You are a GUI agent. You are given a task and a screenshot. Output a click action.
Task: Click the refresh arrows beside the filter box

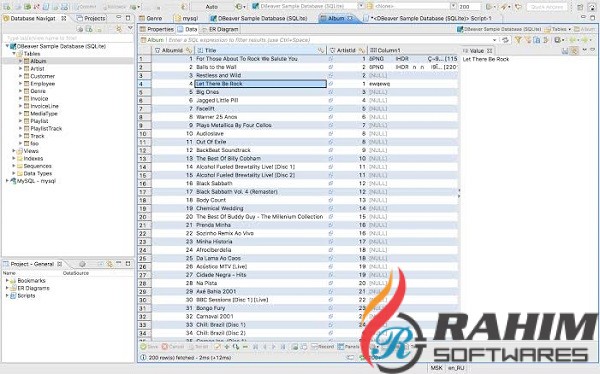pyautogui.click(x=505, y=40)
